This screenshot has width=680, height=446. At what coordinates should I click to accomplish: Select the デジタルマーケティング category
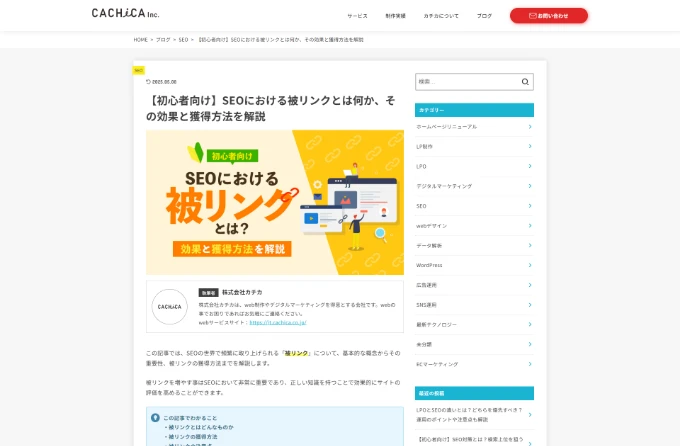[474, 186]
